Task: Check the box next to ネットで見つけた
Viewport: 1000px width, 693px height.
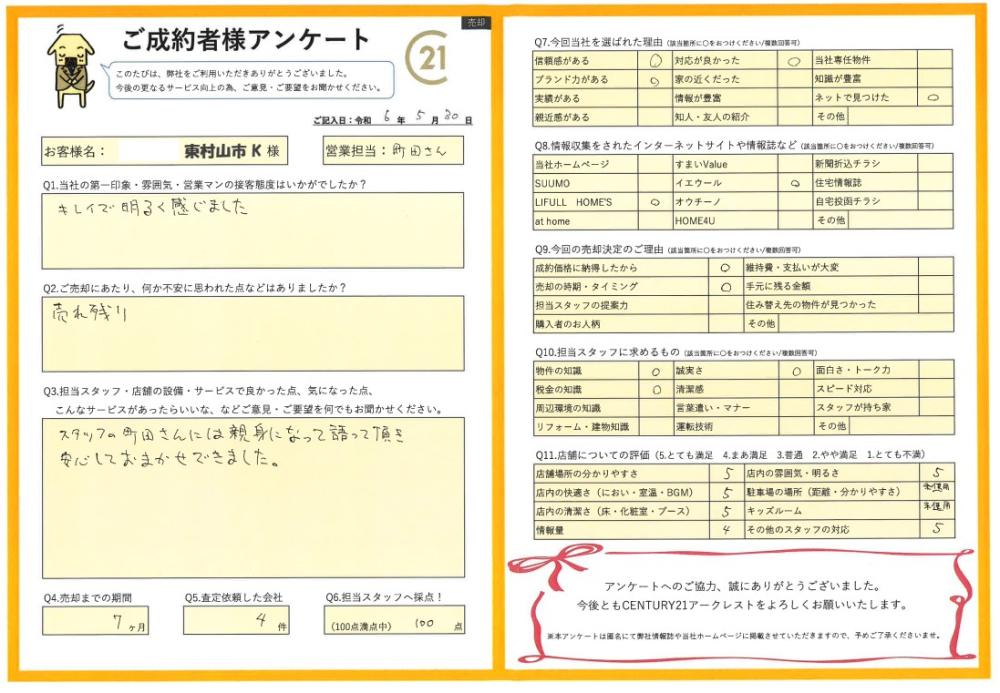Action: coord(932,98)
